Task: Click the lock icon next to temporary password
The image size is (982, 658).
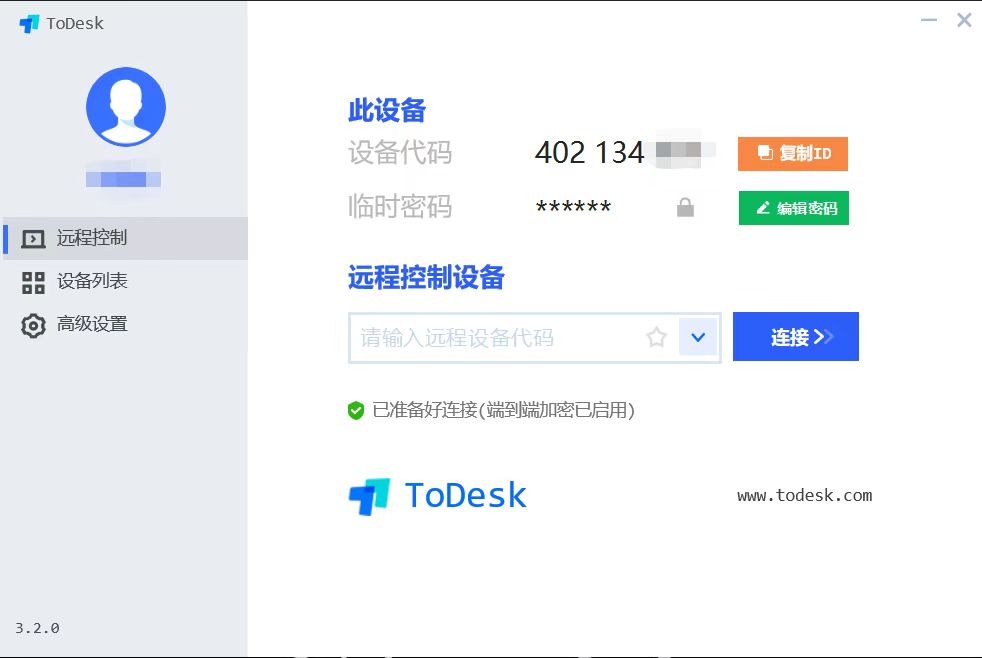Action: (685, 207)
